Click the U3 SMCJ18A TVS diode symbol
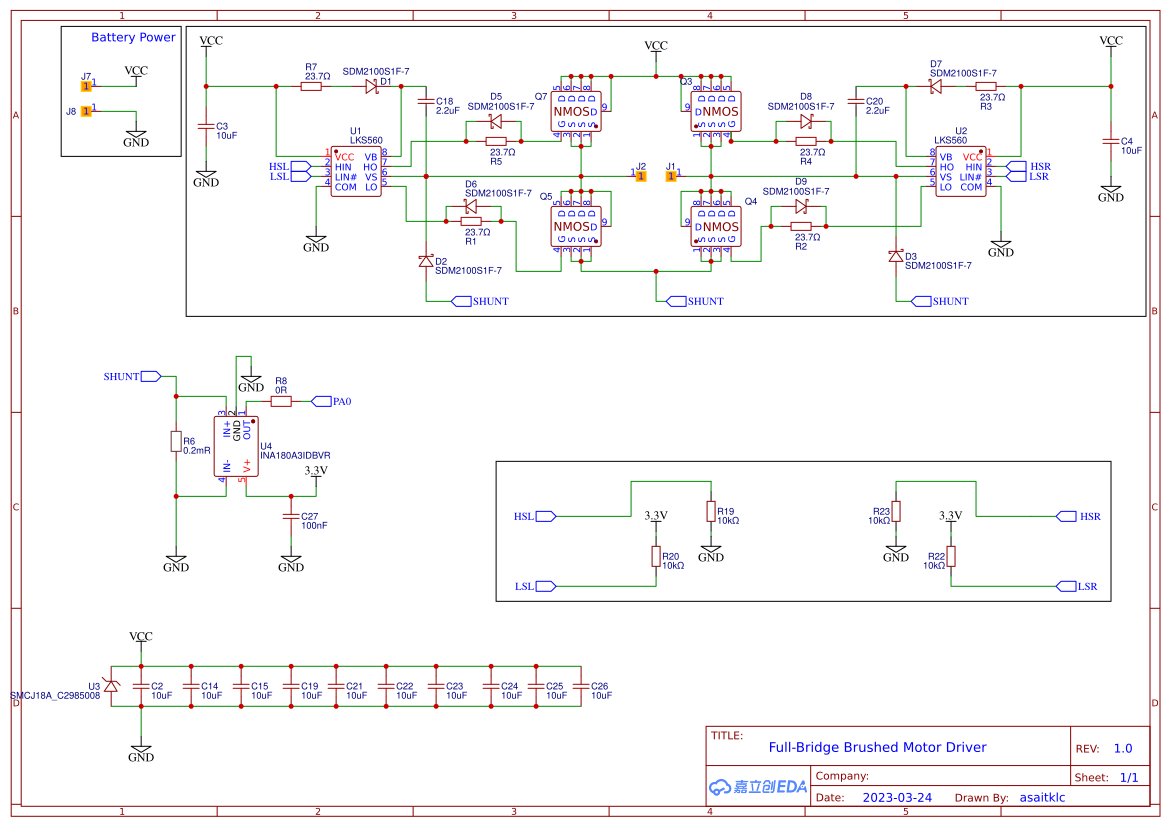Screen dimensions: 1170x827 113,688
